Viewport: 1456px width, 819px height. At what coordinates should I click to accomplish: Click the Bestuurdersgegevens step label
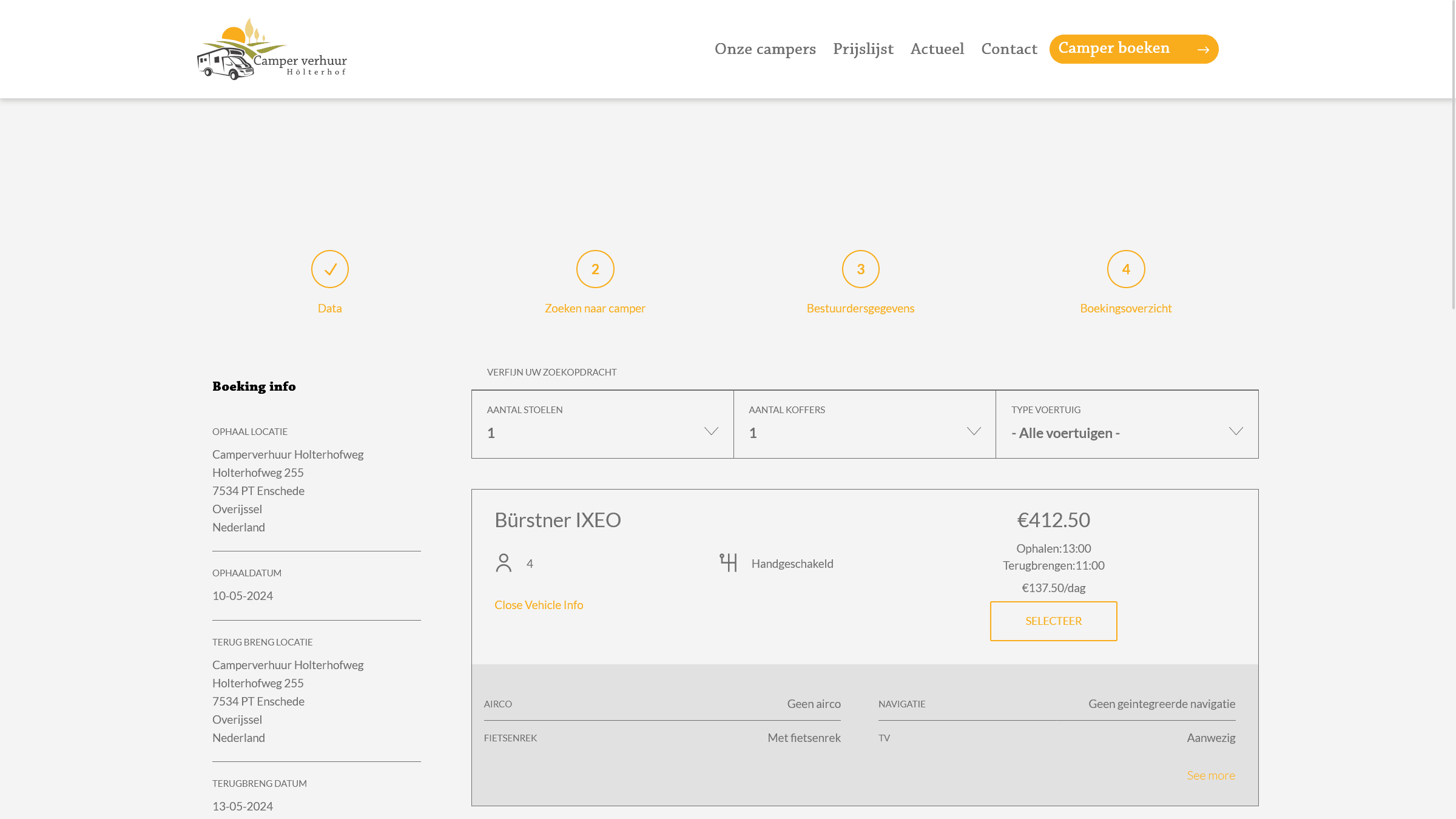[x=860, y=308]
